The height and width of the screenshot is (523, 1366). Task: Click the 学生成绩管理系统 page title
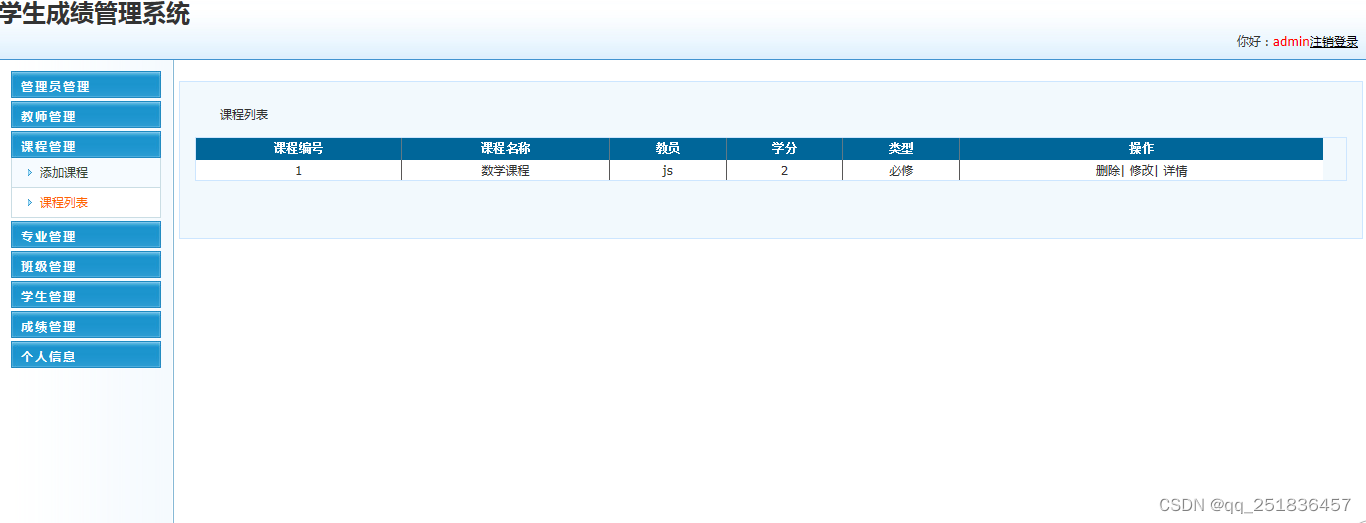pos(95,14)
